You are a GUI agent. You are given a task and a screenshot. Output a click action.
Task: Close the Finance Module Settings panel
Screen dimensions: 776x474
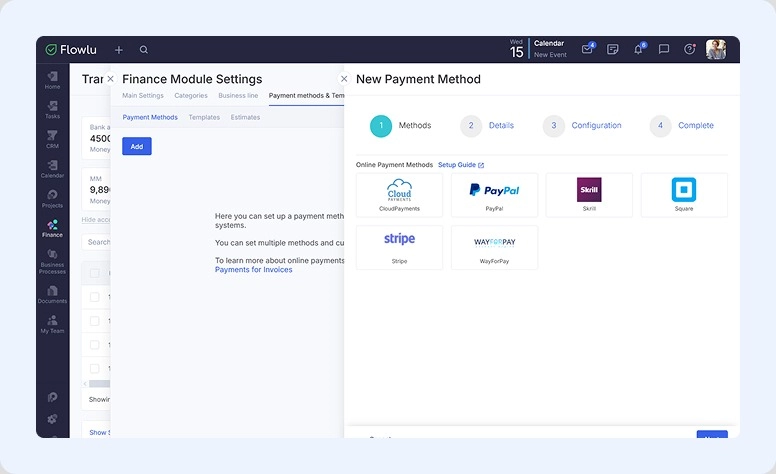[x=110, y=79]
